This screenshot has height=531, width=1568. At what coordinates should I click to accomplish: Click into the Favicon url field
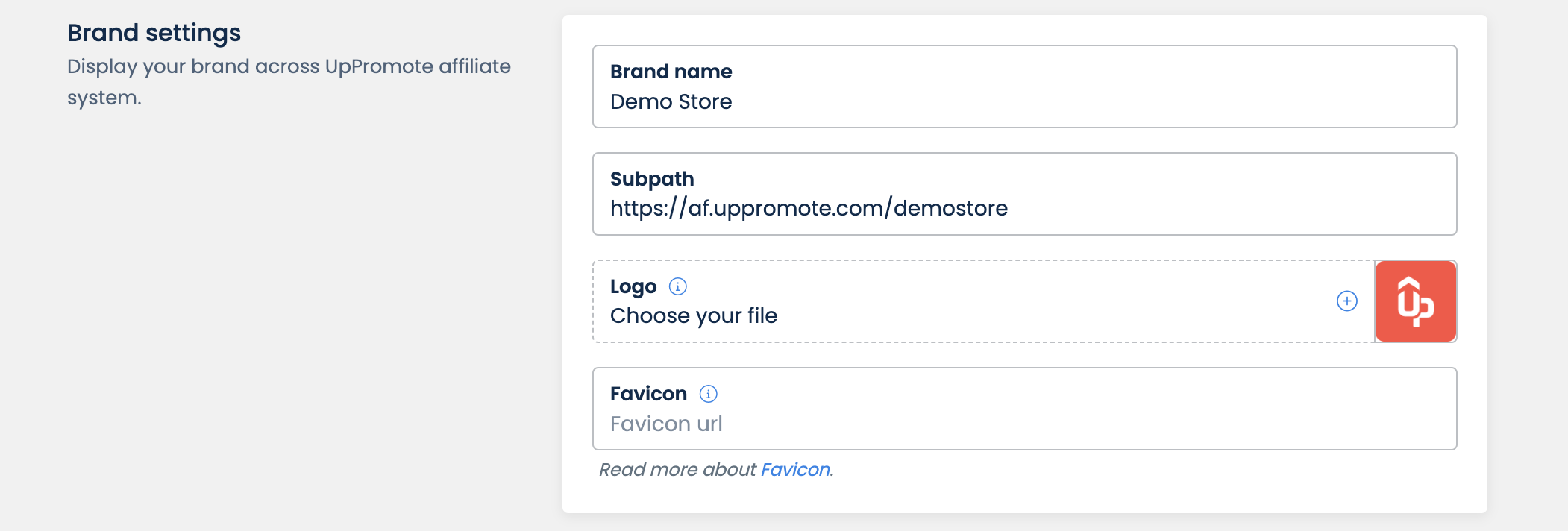coord(1023,424)
